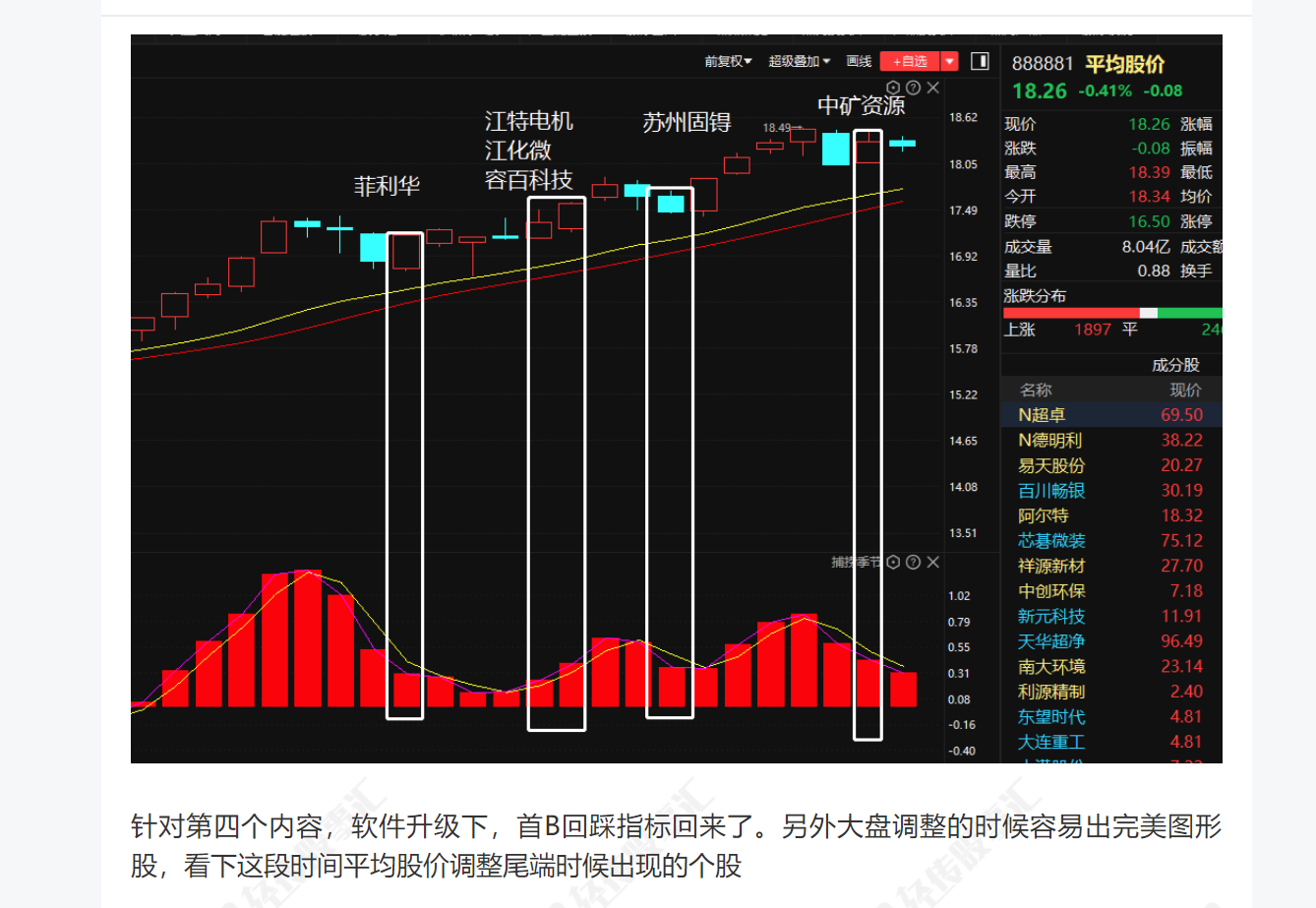Click the 最高 value 18.39
Viewport: 1316px width, 908px height.
click(1149, 172)
